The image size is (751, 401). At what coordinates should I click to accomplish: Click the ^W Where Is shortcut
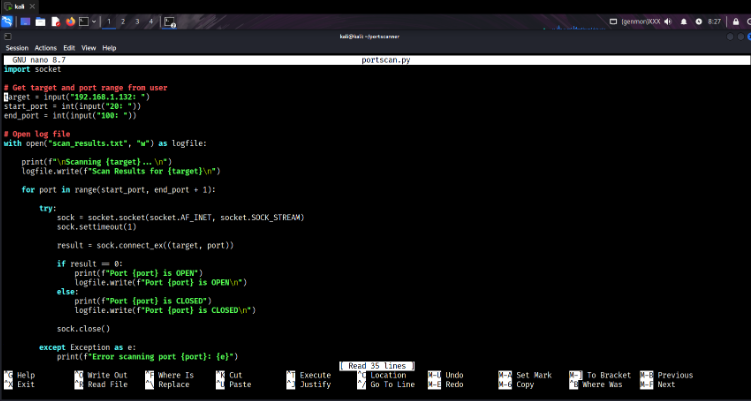click(169, 375)
